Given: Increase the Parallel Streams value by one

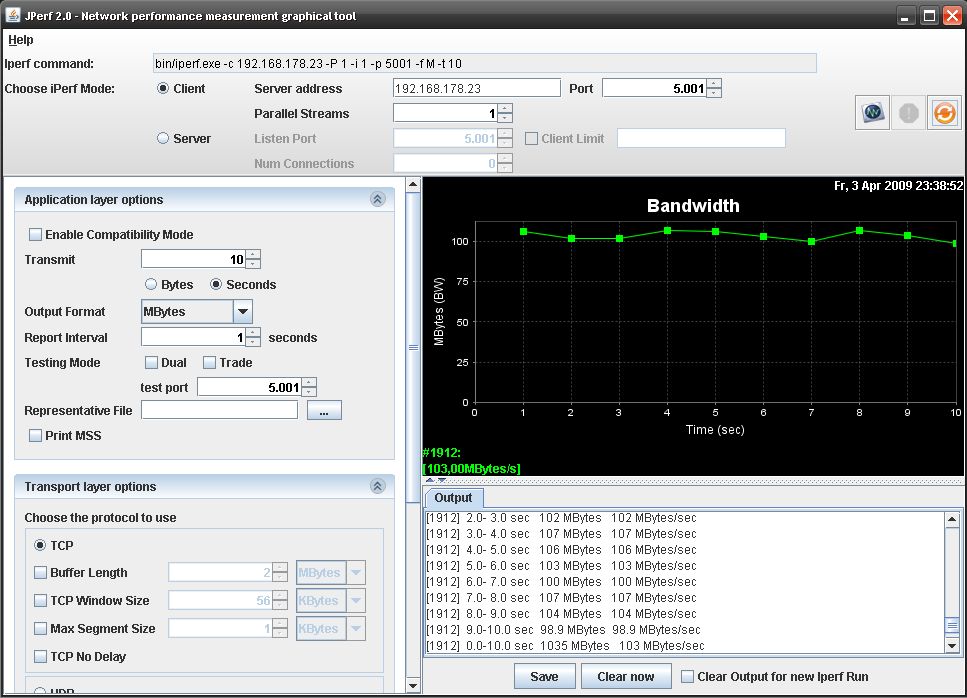Looking at the screenshot, I should point(505,109).
